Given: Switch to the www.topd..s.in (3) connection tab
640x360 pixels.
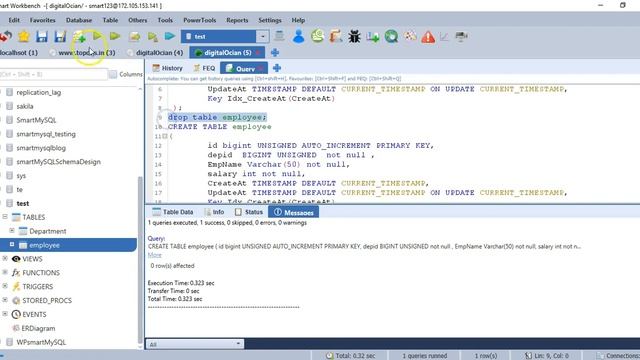Looking at the screenshot, I should pos(82,53).
